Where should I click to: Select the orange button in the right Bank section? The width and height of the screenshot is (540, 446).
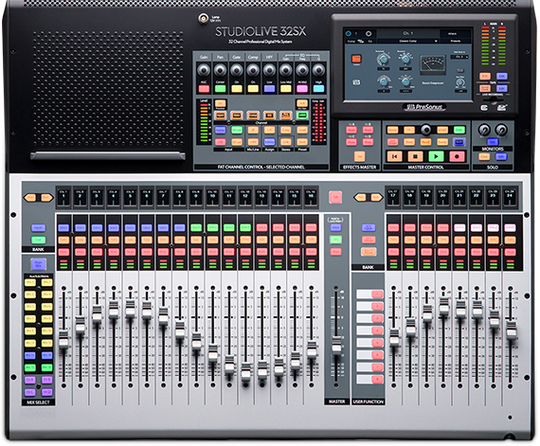[x=368, y=252]
